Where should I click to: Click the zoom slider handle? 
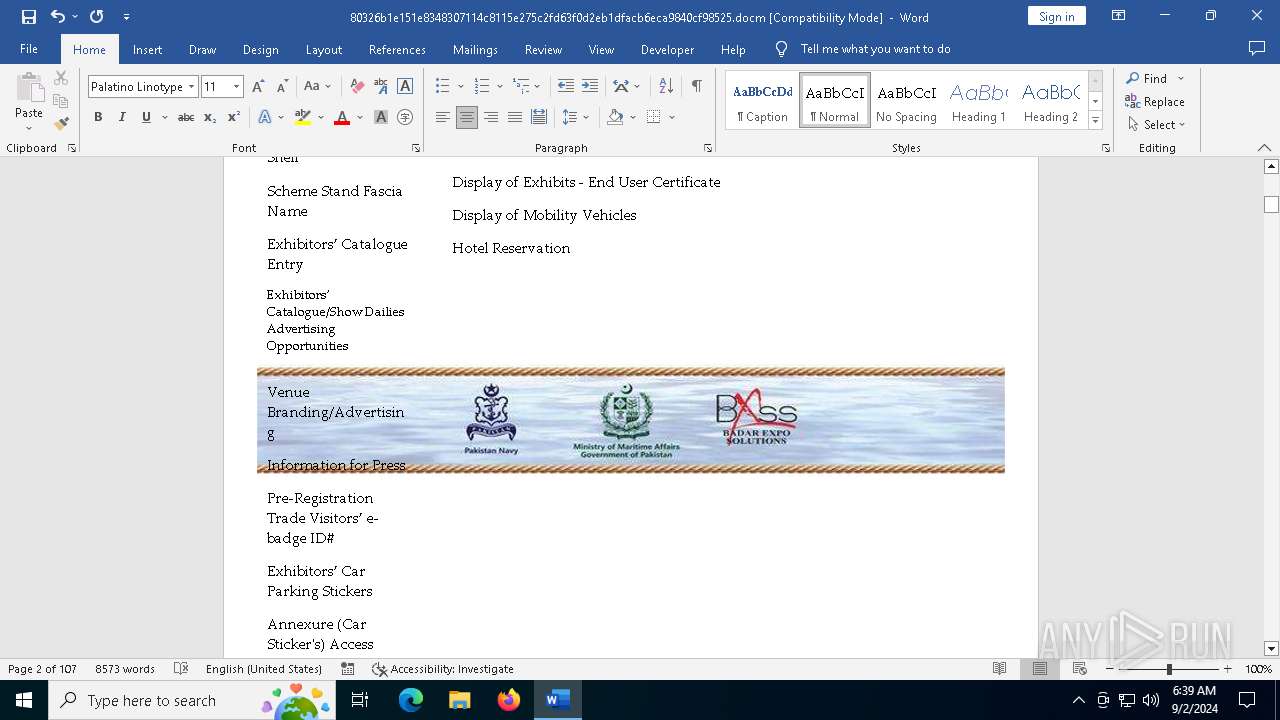pos(1169,669)
